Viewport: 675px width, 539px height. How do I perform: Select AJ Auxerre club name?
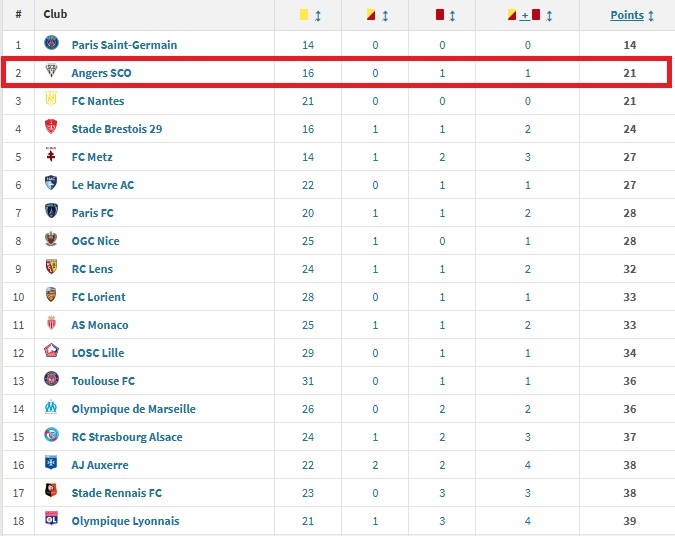[100, 465]
